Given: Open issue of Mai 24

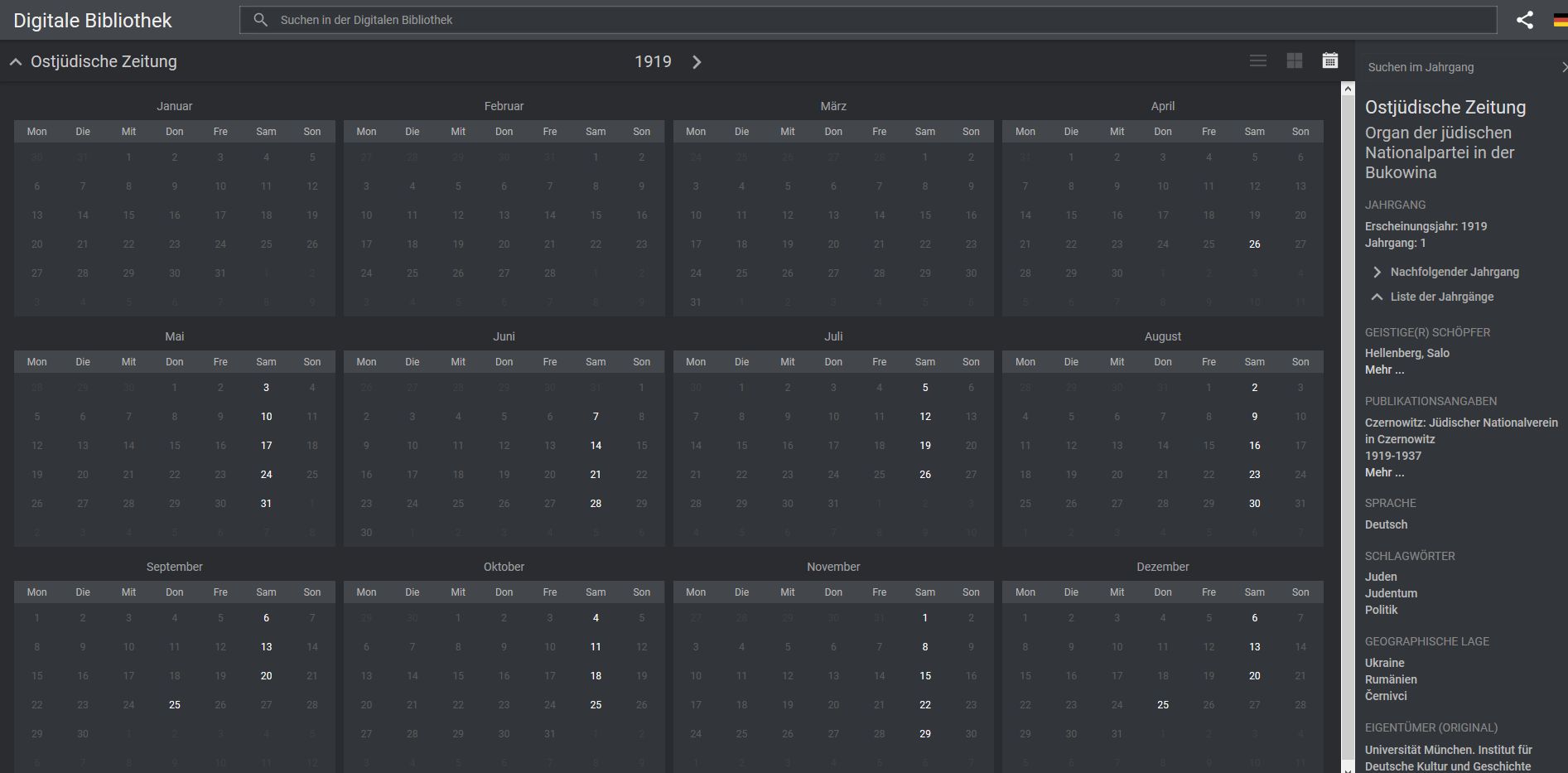Looking at the screenshot, I should (266, 475).
